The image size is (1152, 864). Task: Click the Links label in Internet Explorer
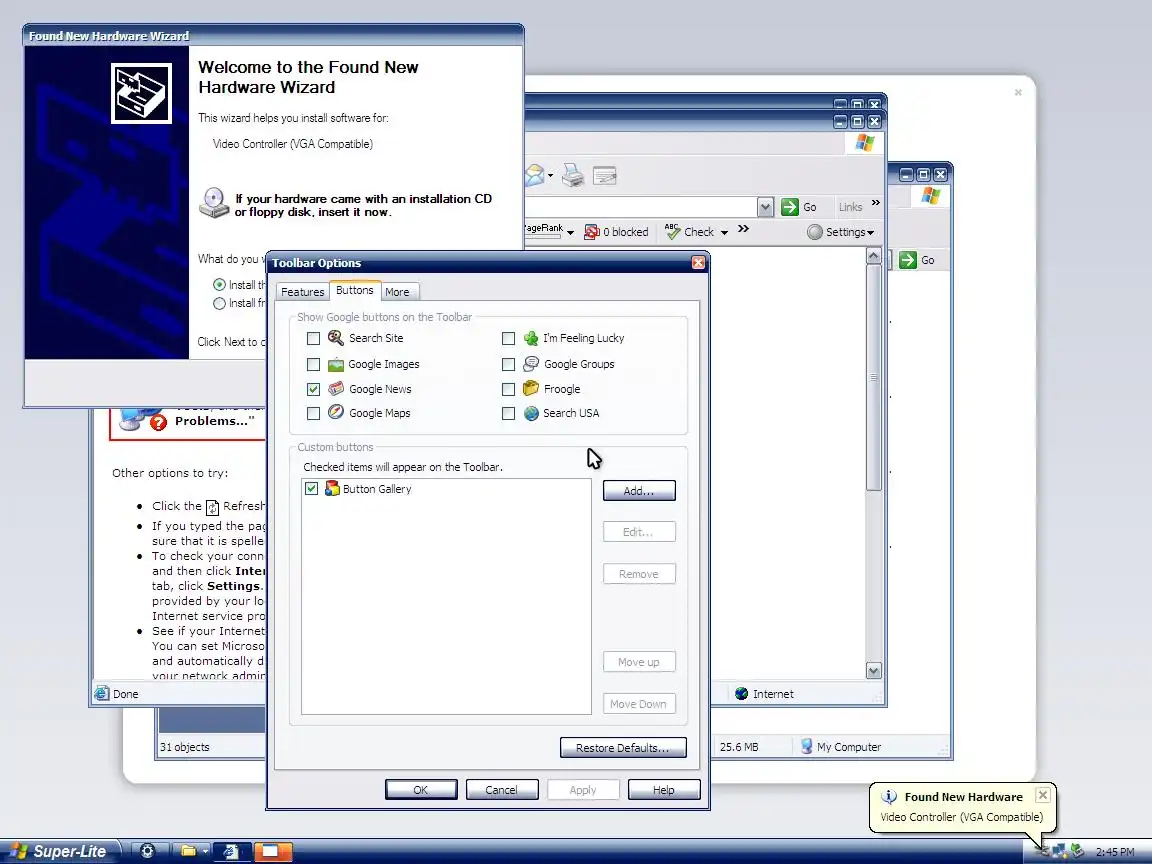[850, 207]
